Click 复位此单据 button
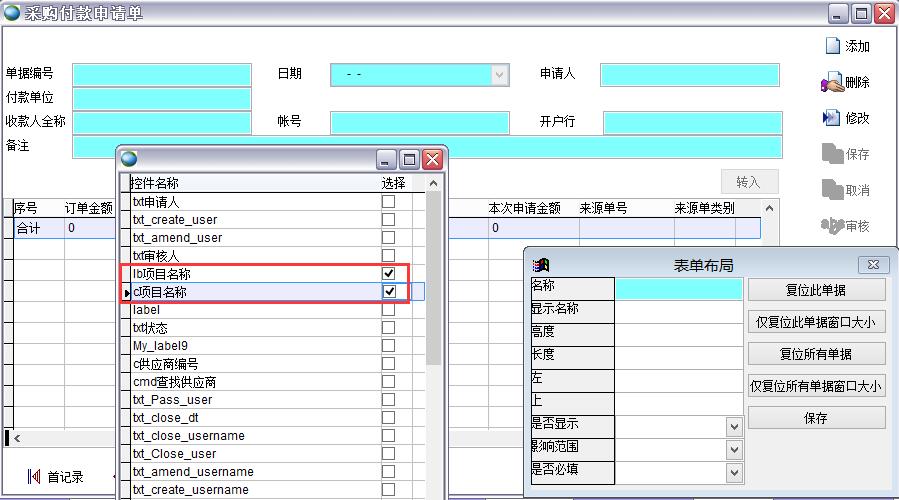This screenshot has height=500, width=899. pos(816,290)
